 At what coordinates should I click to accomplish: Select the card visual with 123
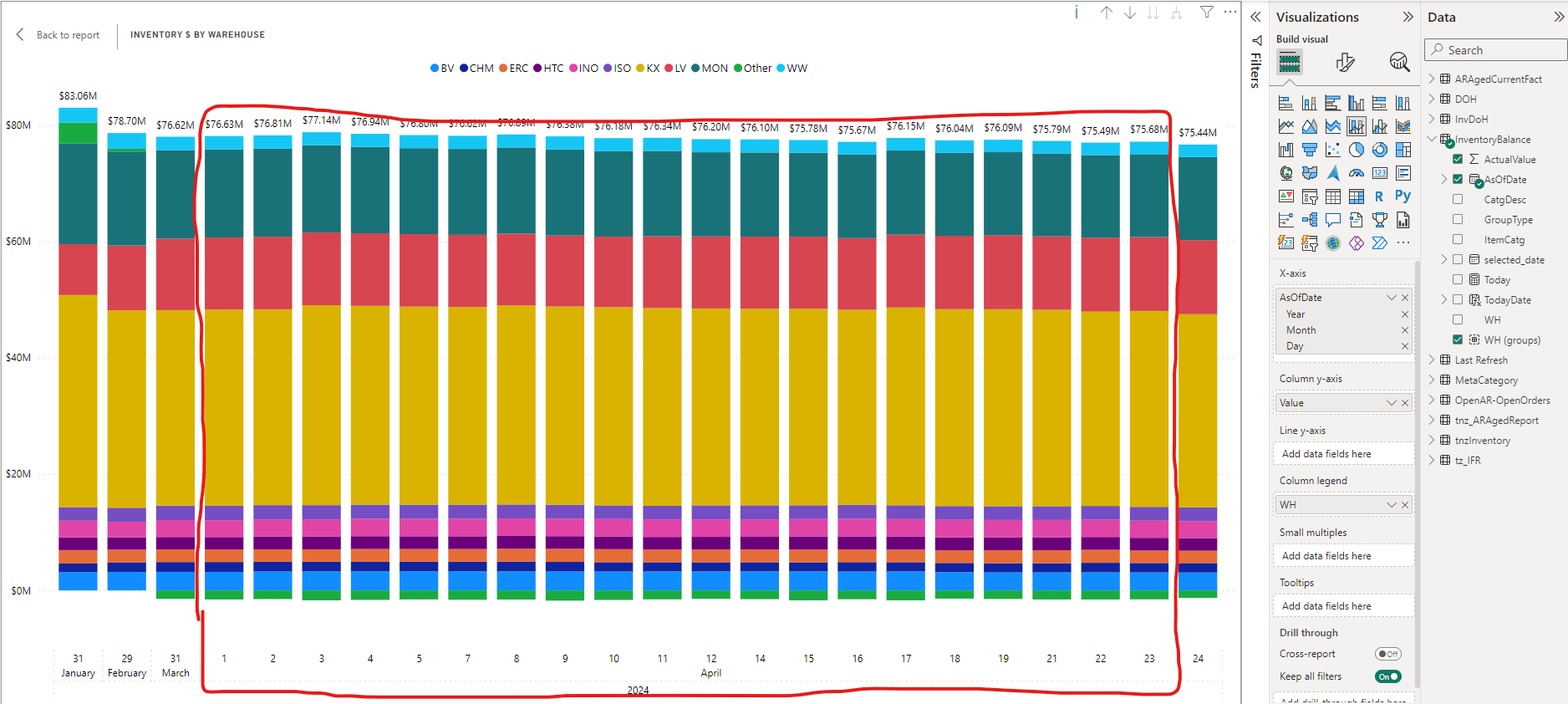pyautogui.click(x=1380, y=173)
